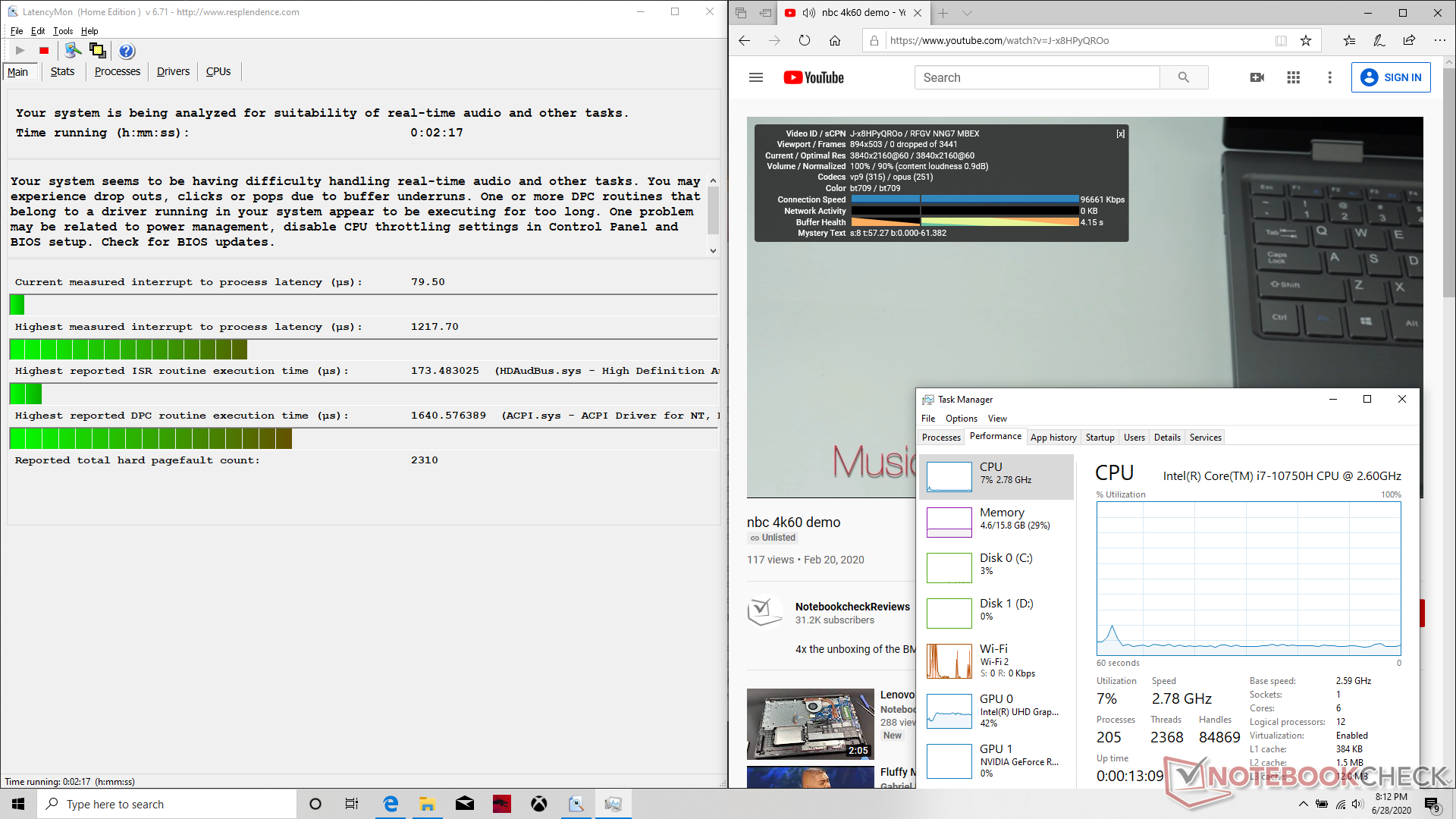Open the LatencyMon options computer-and-pencil icon
Image resolution: width=1456 pixels, height=819 pixels.
(73, 51)
